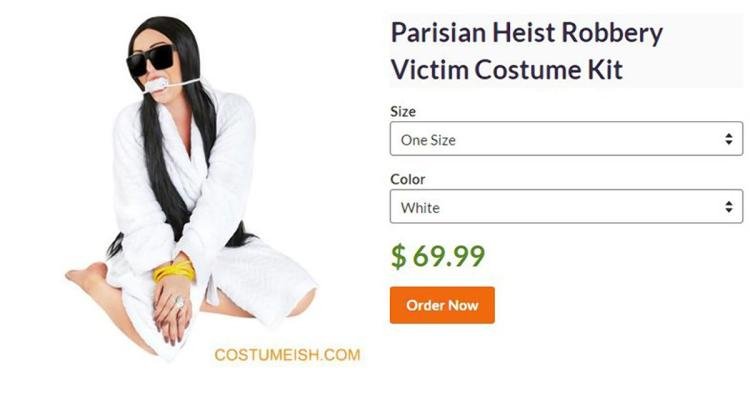Click the Size field label
This screenshot has height=404, width=750.
click(x=403, y=111)
